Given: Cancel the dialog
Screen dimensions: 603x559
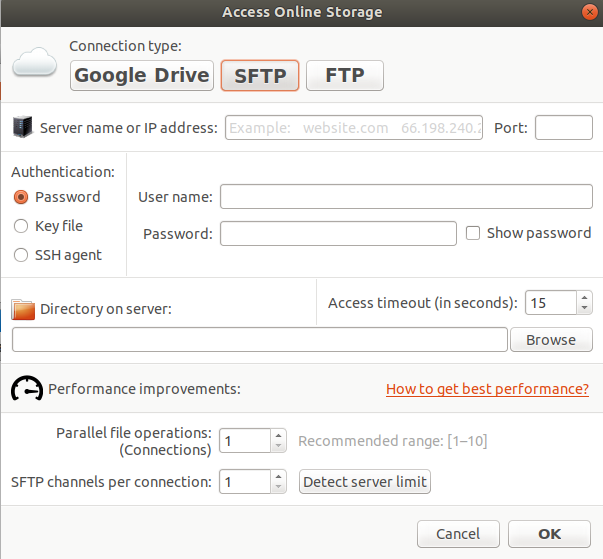Looking at the screenshot, I should tap(458, 534).
